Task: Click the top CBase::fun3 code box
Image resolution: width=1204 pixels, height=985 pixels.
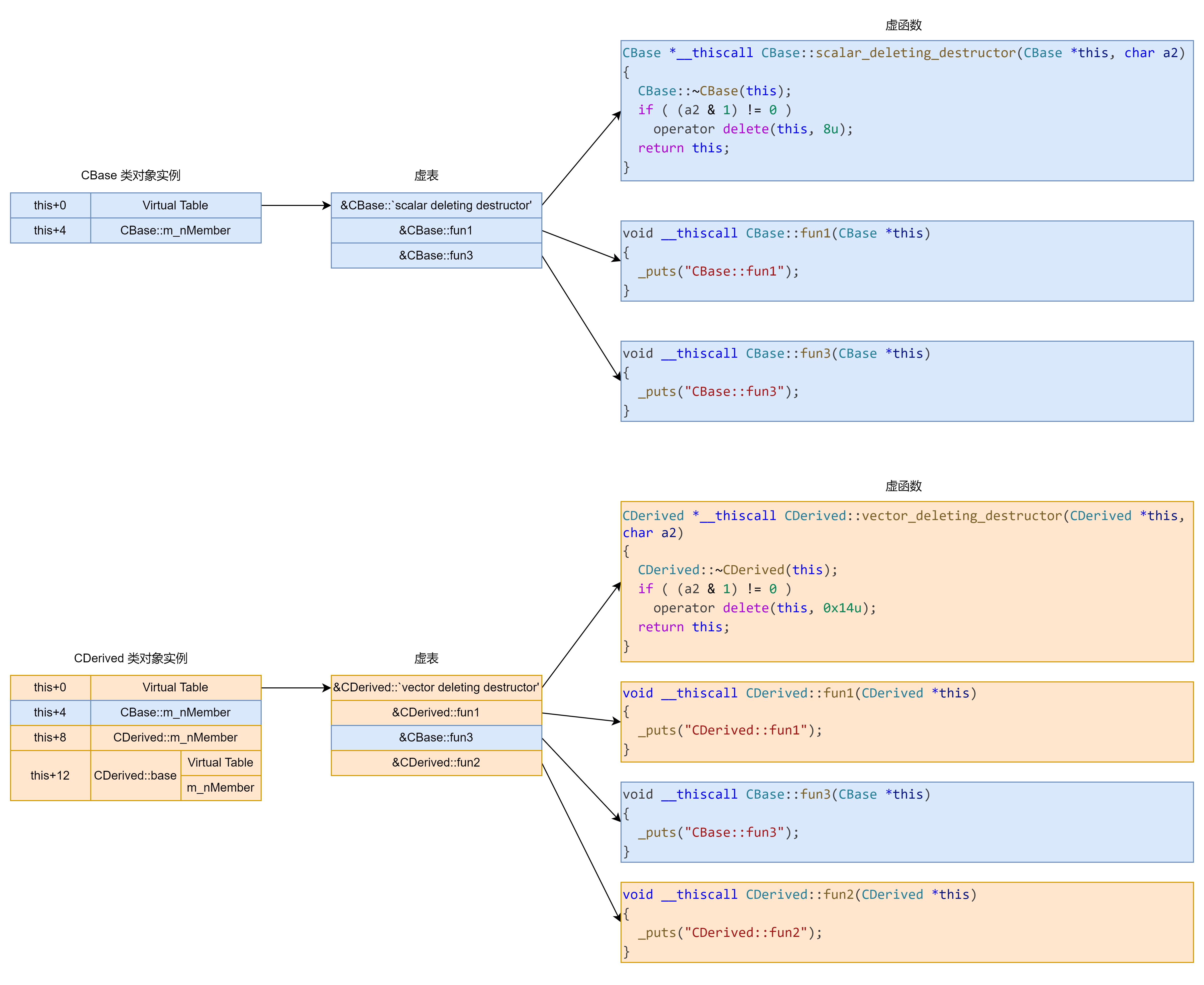Action: 907,381
